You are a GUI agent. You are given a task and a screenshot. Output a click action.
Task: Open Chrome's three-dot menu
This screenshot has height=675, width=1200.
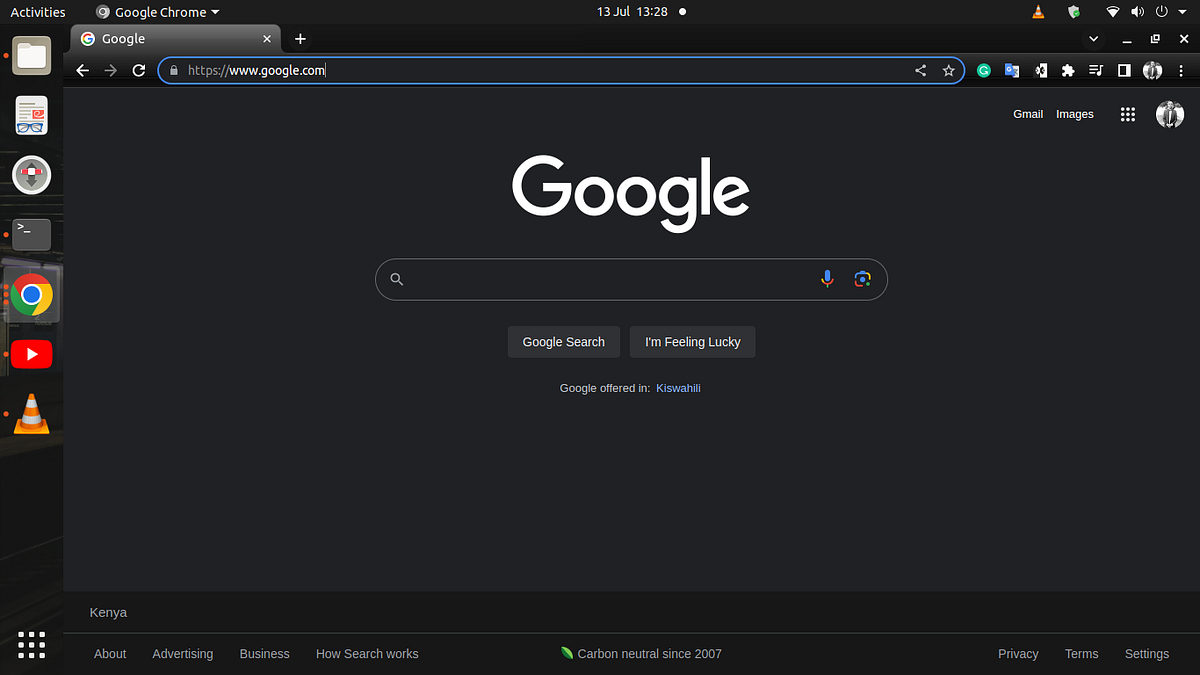[x=1181, y=70]
